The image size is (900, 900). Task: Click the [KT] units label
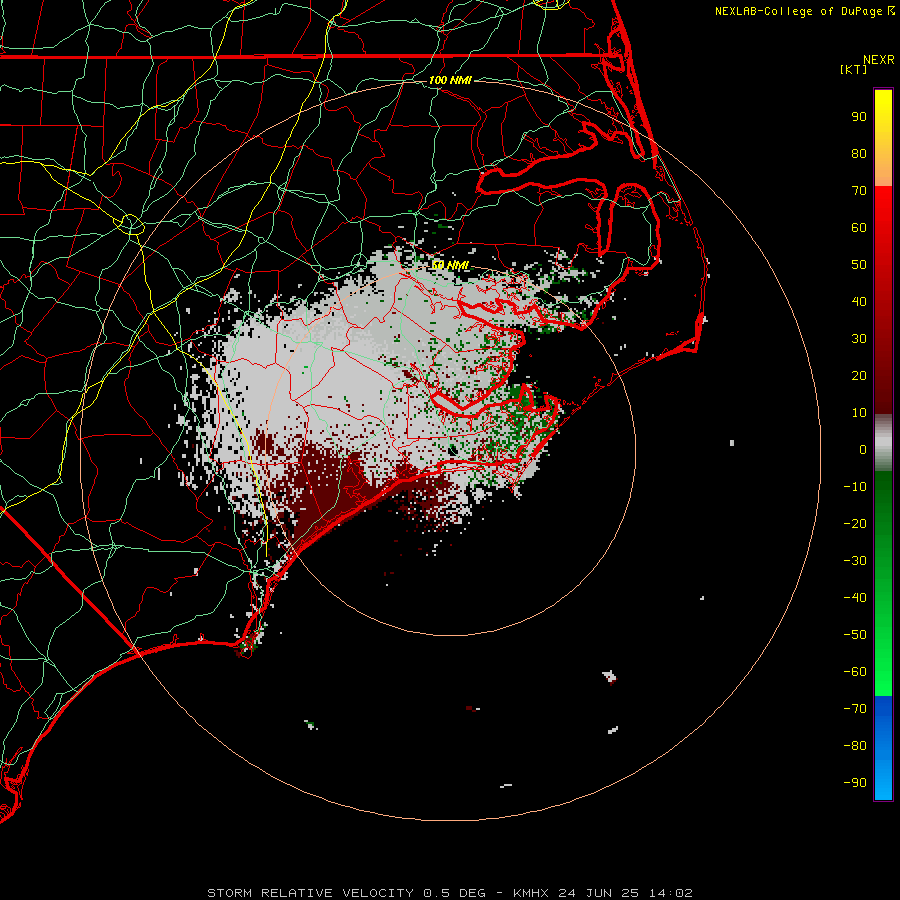[853, 69]
